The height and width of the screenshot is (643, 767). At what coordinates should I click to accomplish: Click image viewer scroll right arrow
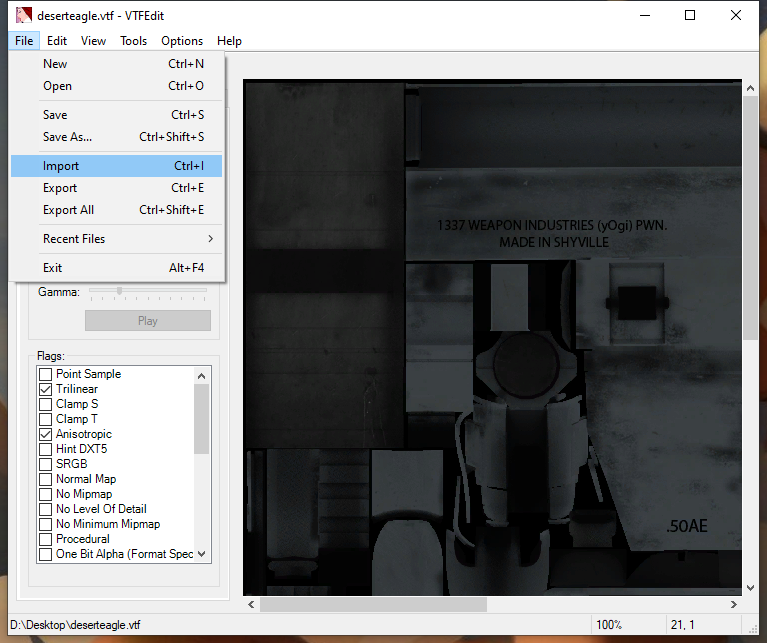pos(734,604)
